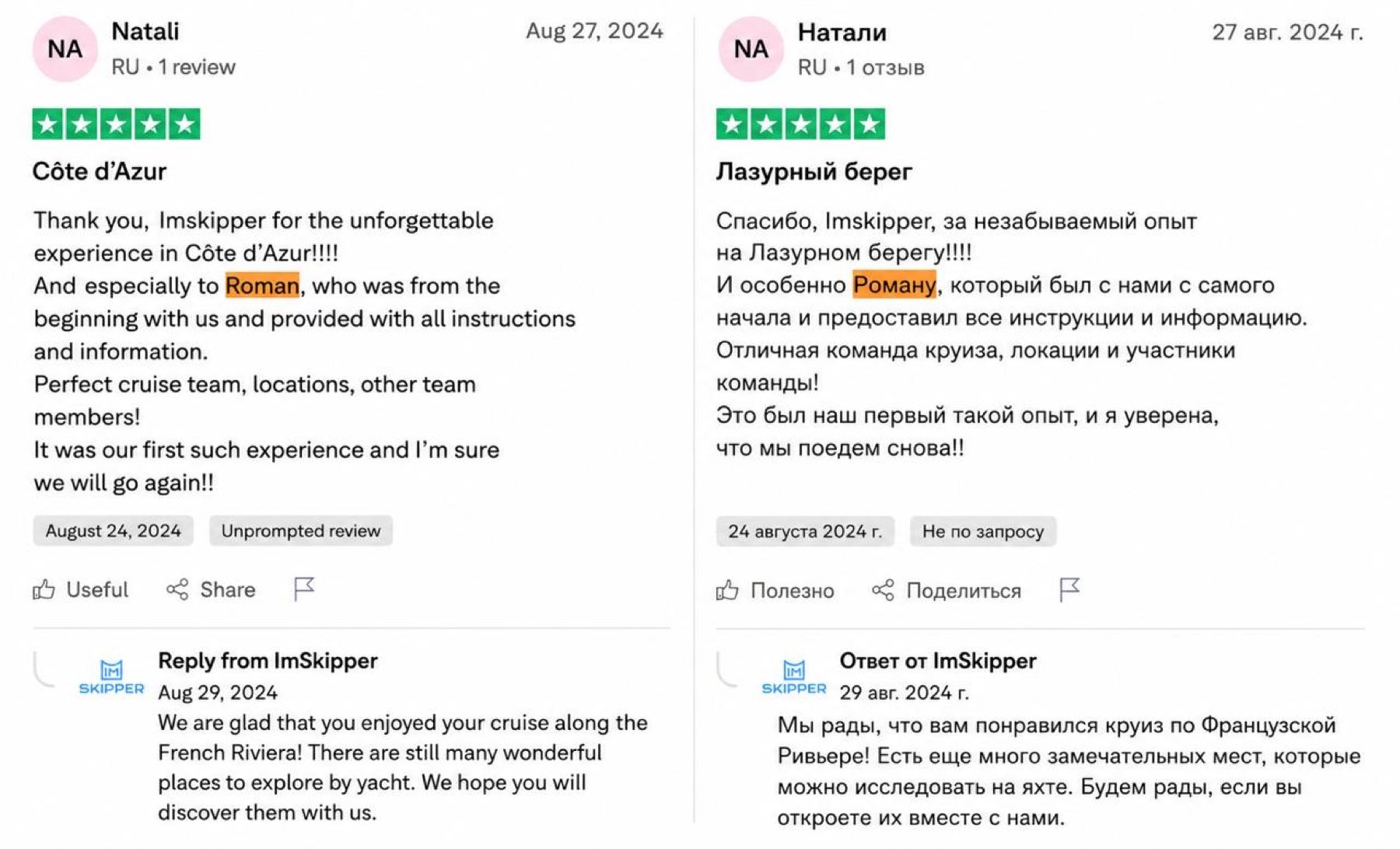The height and width of the screenshot is (849, 1400).
Task: Click the Unprompted review tag
Action: (x=301, y=531)
